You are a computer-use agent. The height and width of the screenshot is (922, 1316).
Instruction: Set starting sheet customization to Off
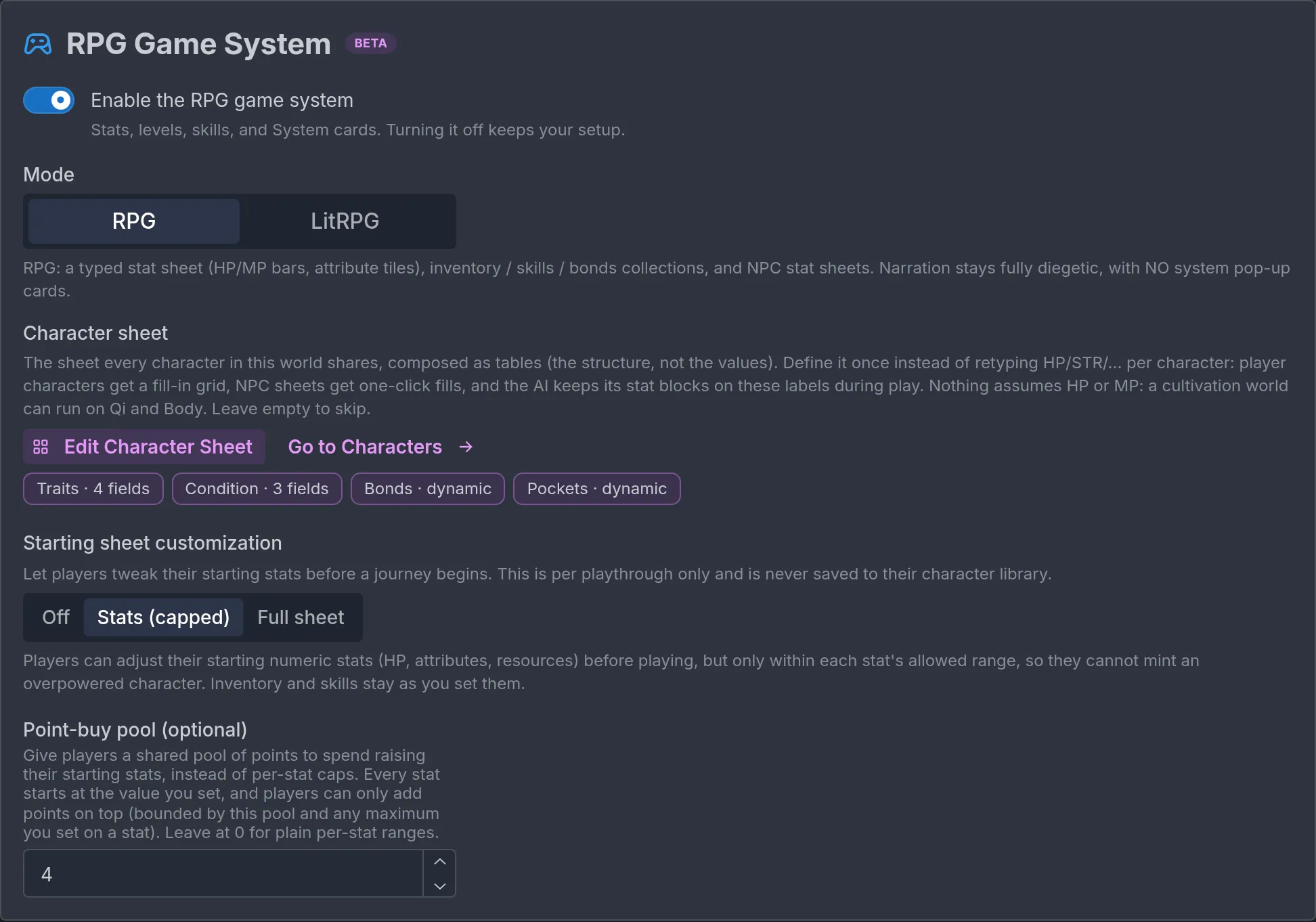pos(56,617)
